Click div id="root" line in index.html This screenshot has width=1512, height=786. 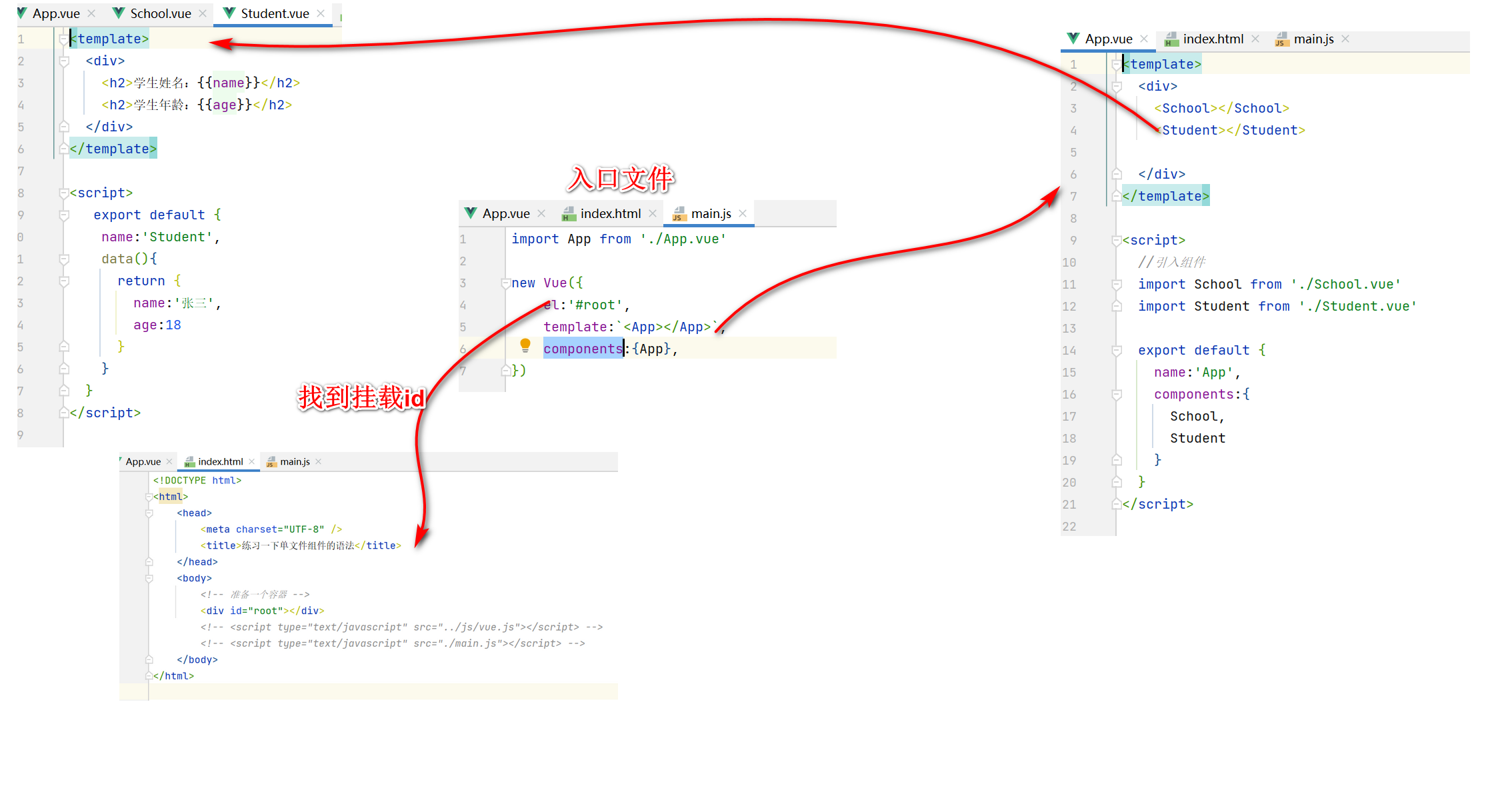262,611
